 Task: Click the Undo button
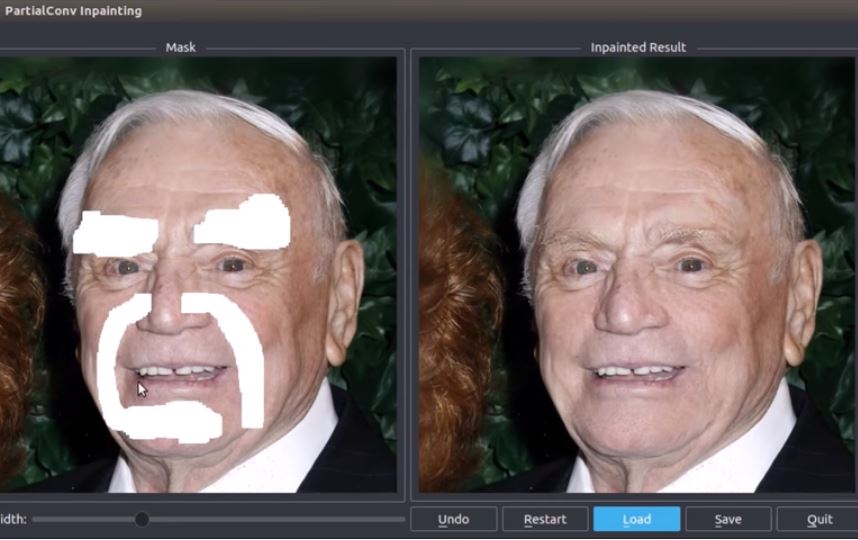453,519
